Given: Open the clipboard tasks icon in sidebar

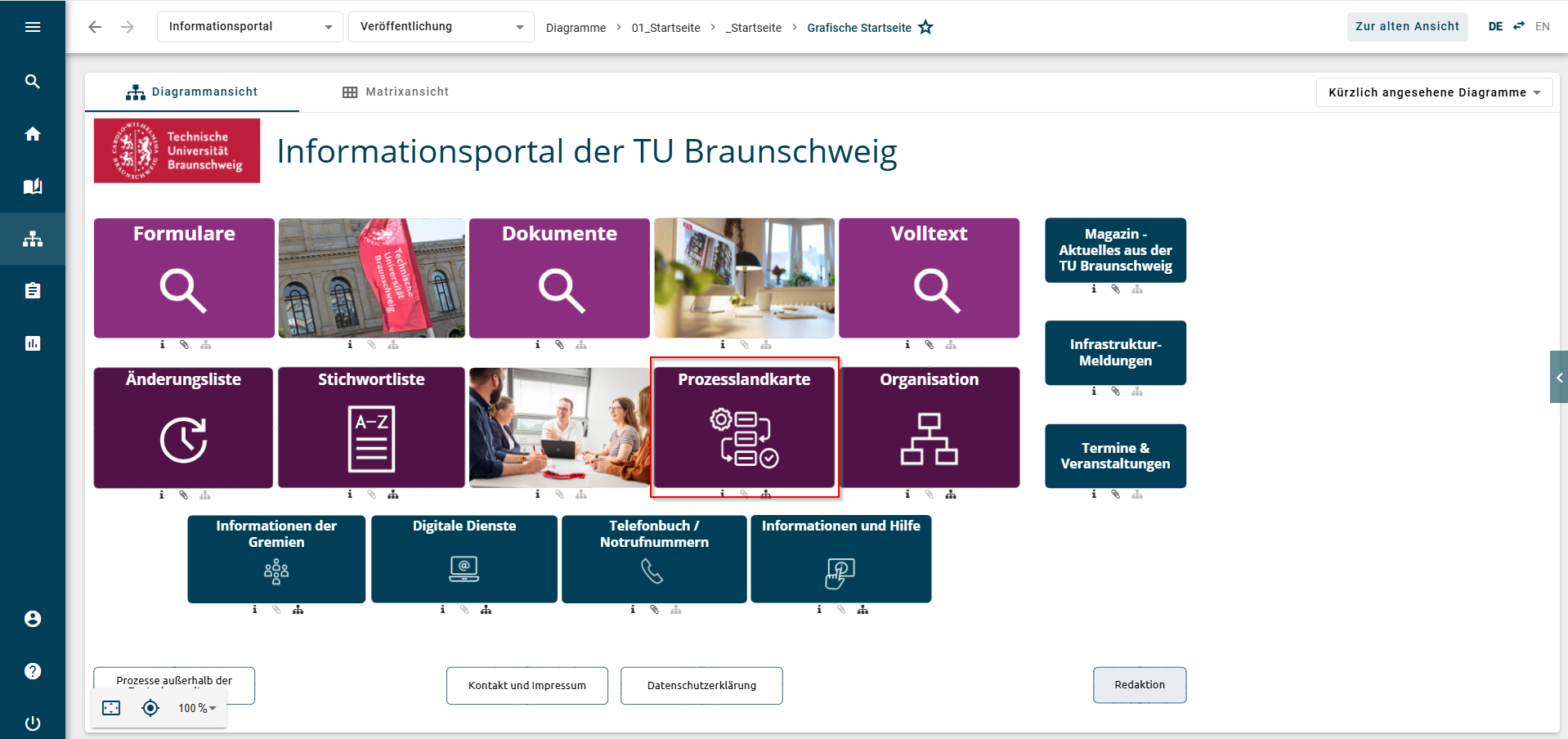Looking at the screenshot, I should point(33,291).
